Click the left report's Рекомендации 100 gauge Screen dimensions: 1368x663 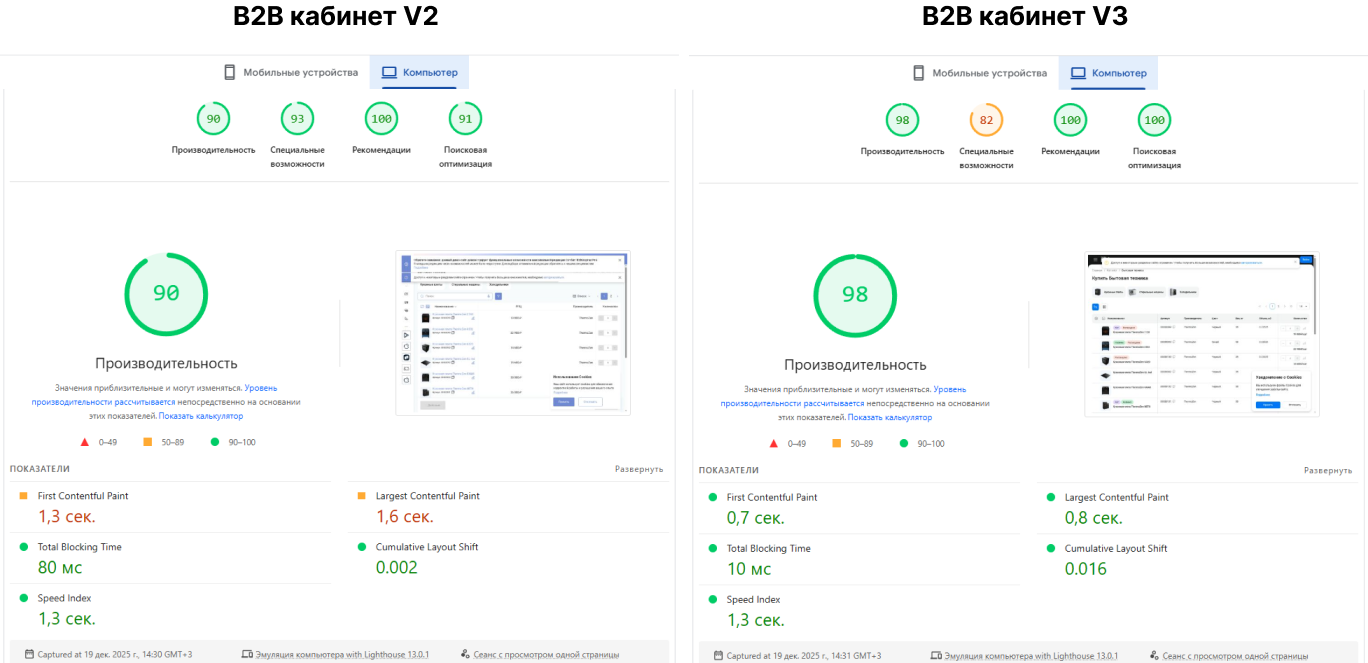click(x=381, y=119)
